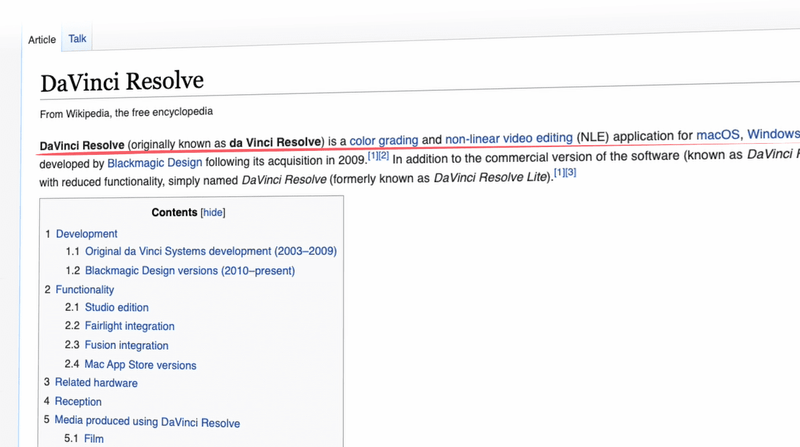Screen dimensions: 800x447
Task: Click the DaVinci Resolve page heading
Action: click(x=122, y=82)
